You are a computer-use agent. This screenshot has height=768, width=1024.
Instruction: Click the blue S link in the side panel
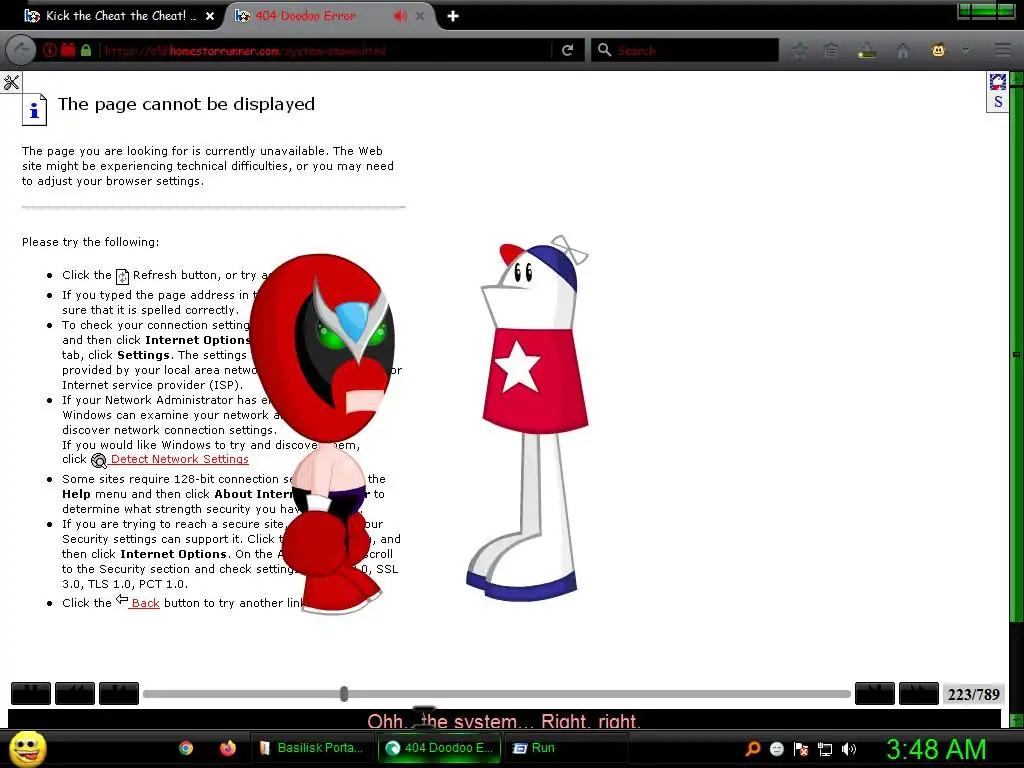tap(998, 102)
